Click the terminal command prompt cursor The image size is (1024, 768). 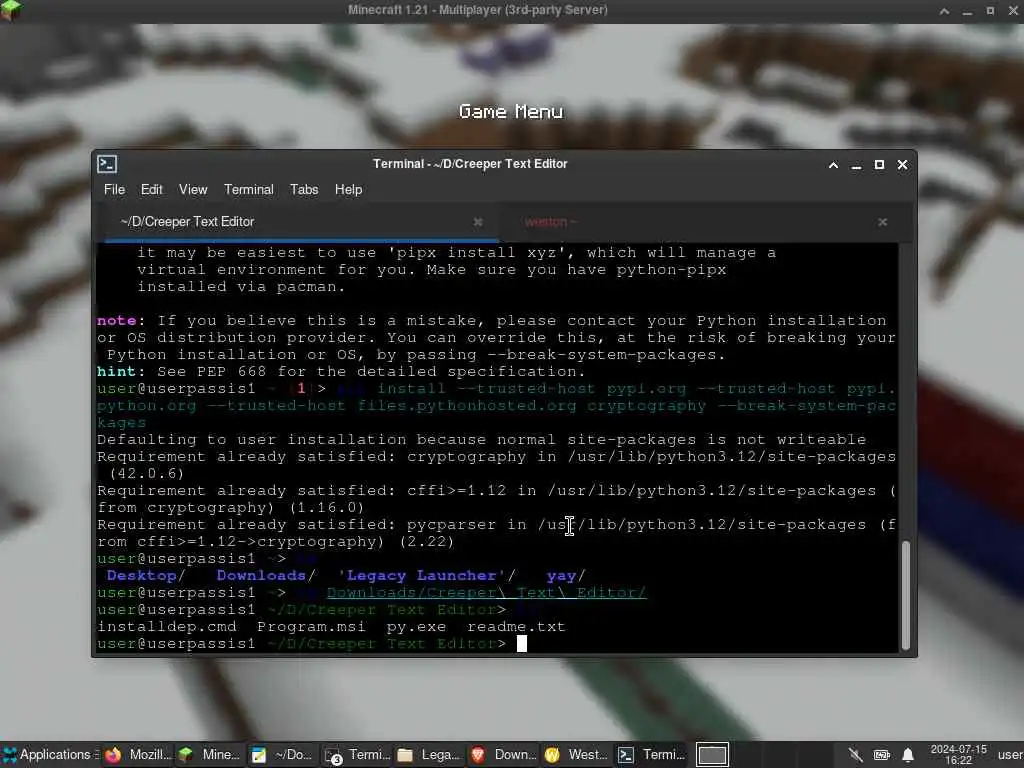point(522,644)
